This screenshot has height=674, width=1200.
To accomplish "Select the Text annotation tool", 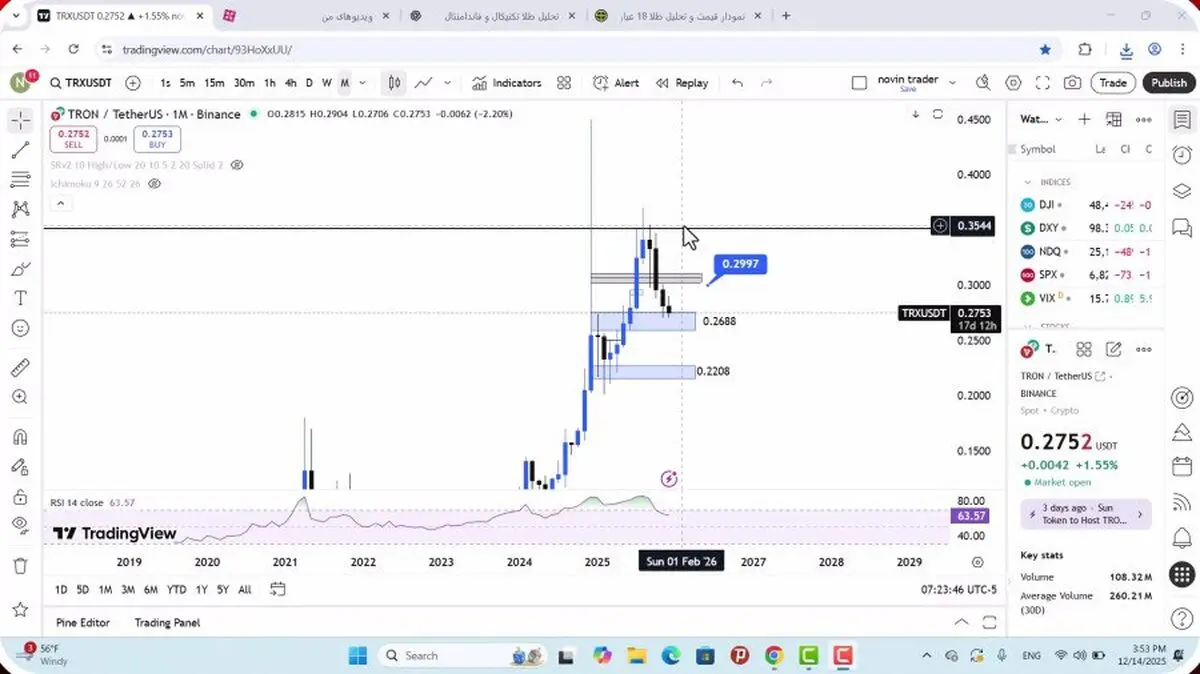I will point(20,298).
